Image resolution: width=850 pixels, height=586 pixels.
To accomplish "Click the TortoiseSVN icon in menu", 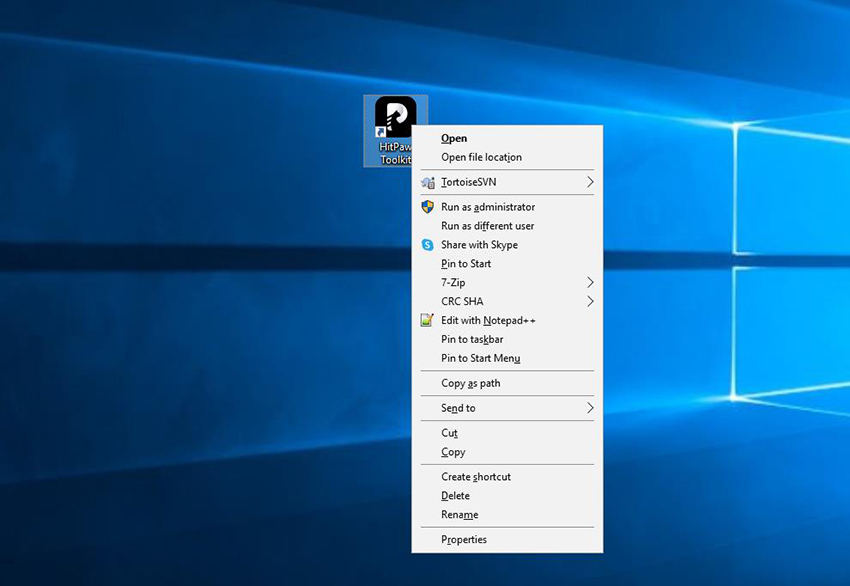I will [427, 182].
